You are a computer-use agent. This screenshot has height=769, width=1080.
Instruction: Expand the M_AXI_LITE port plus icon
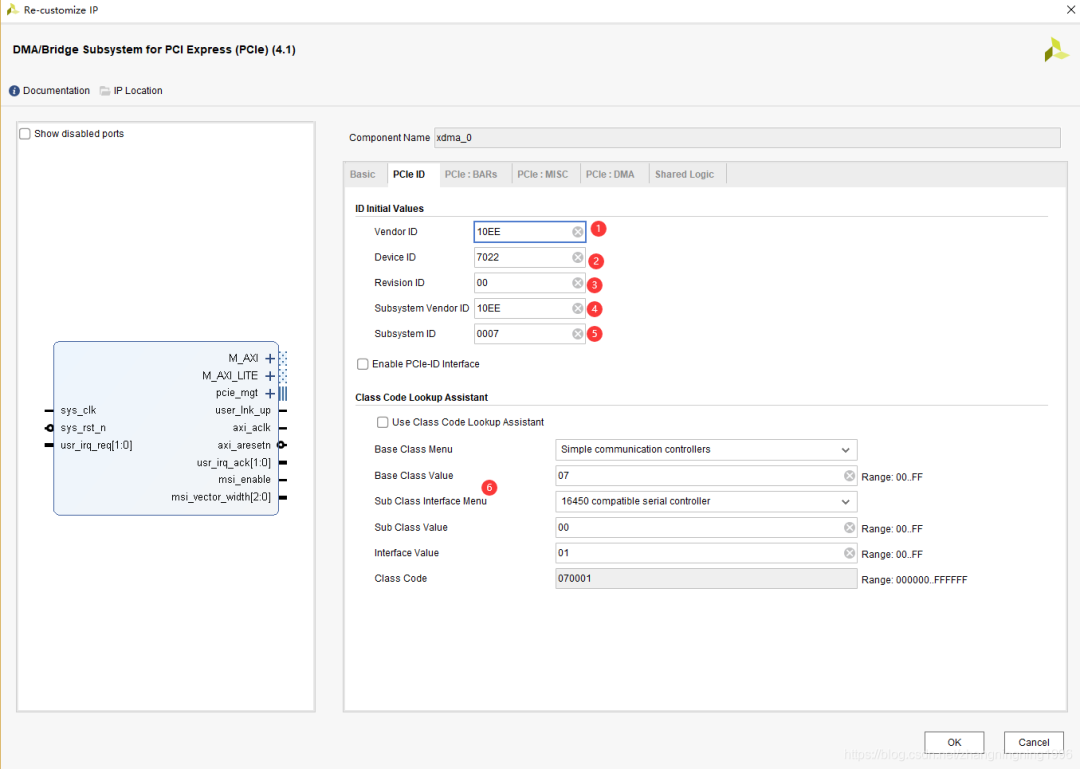coord(270,376)
